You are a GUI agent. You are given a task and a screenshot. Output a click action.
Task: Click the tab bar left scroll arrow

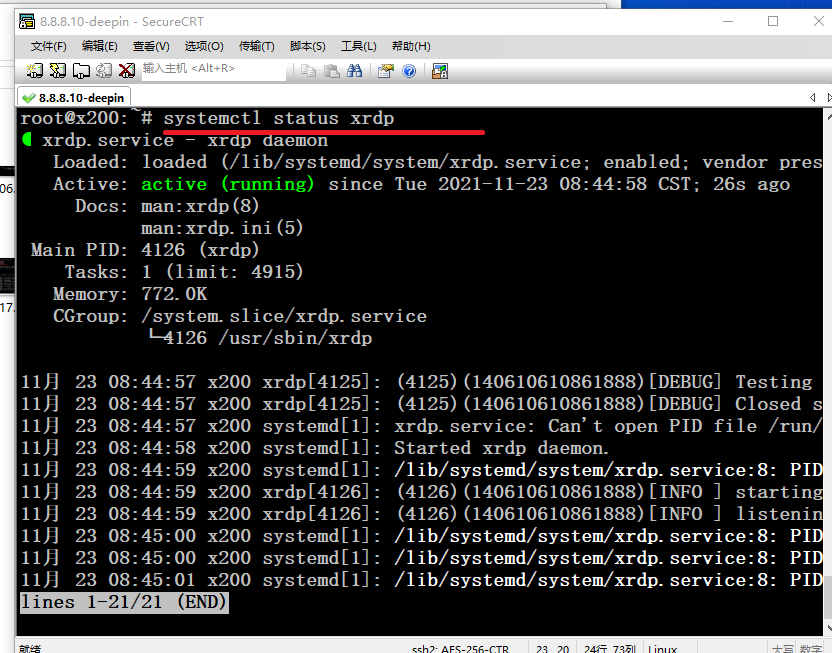[x=812, y=98]
